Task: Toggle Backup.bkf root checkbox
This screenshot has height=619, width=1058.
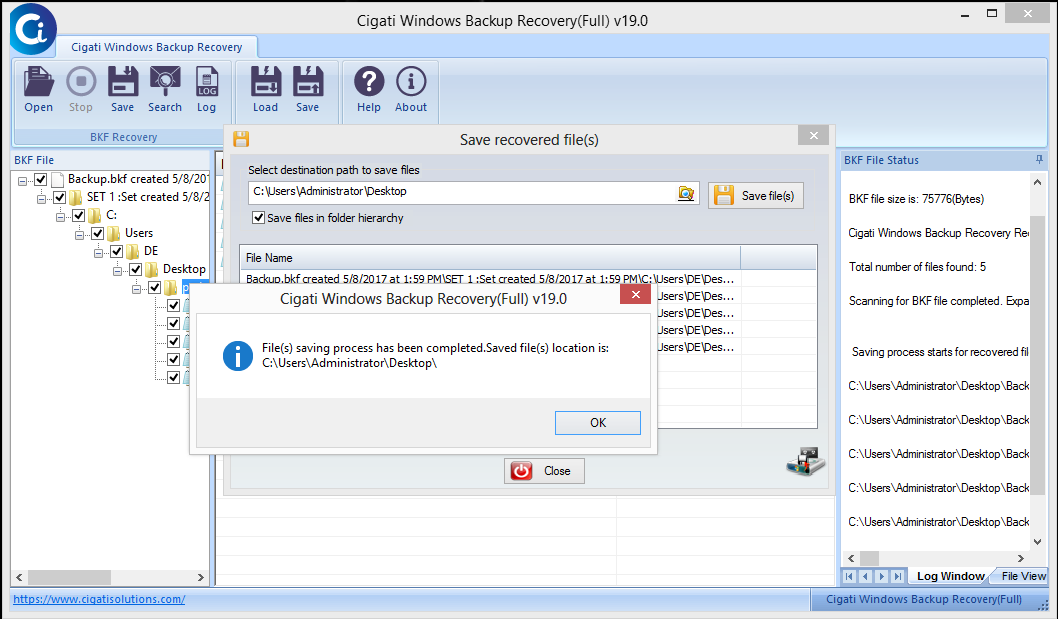Action: pos(40,180)
